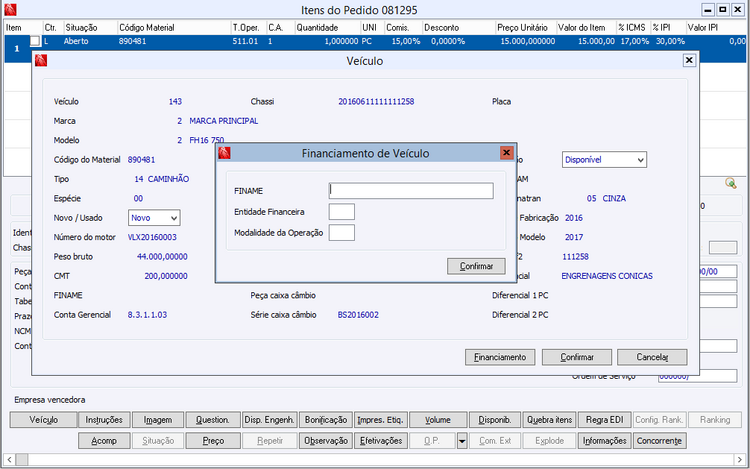Select the Preço Unitário column header

click(x=521, y=27)
